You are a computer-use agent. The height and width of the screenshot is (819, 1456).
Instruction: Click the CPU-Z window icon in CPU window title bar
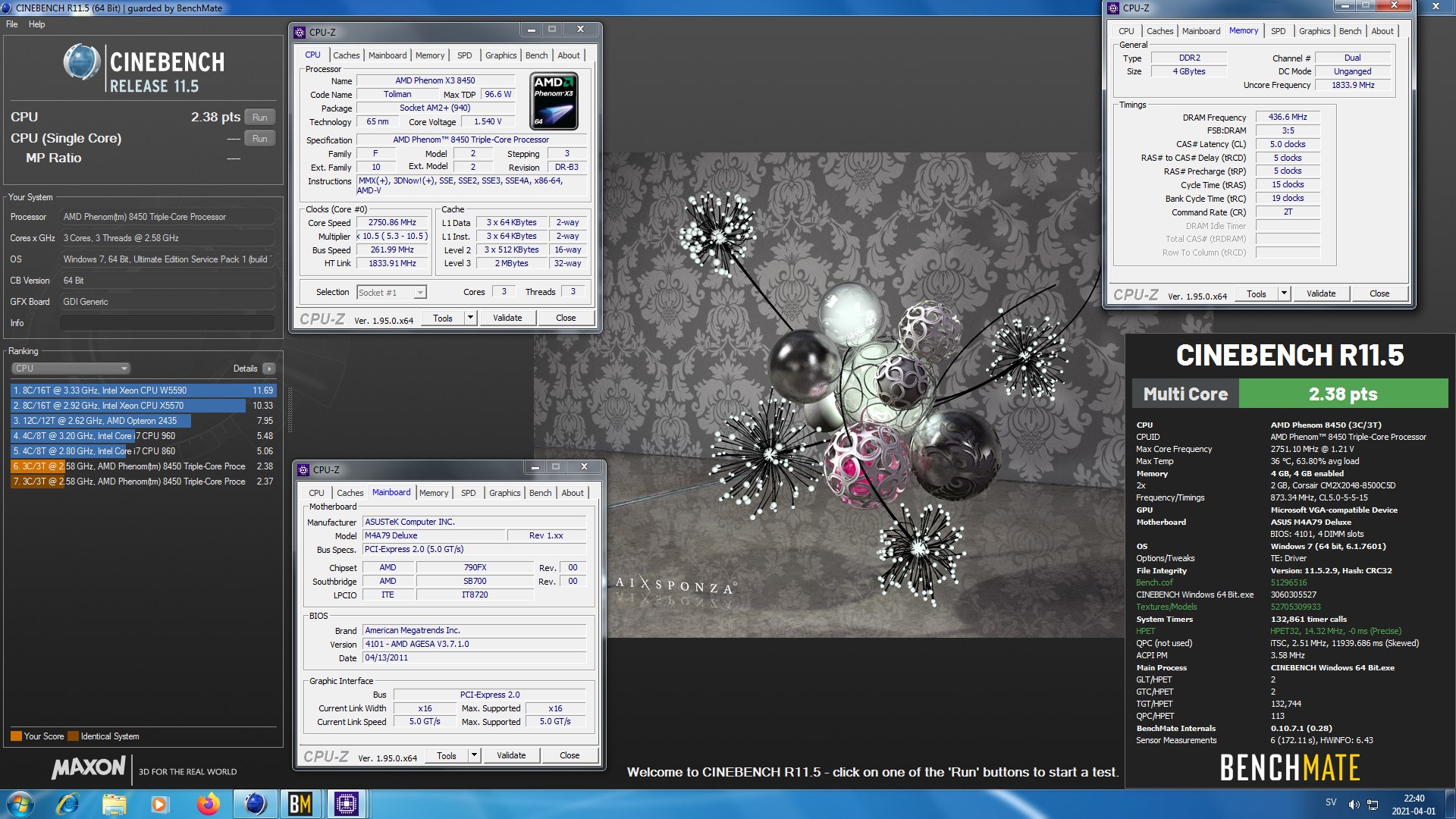pos(300,32)
